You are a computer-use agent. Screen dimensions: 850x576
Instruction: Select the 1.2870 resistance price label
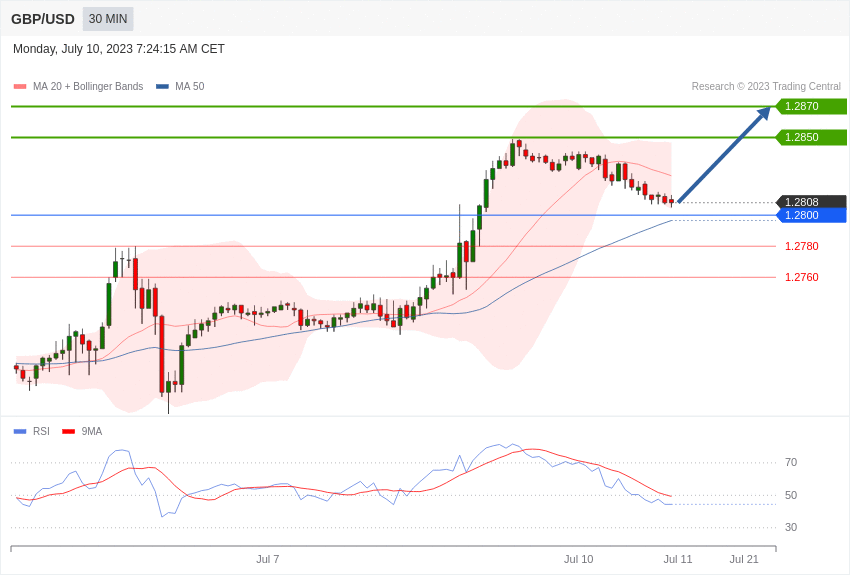811,106
